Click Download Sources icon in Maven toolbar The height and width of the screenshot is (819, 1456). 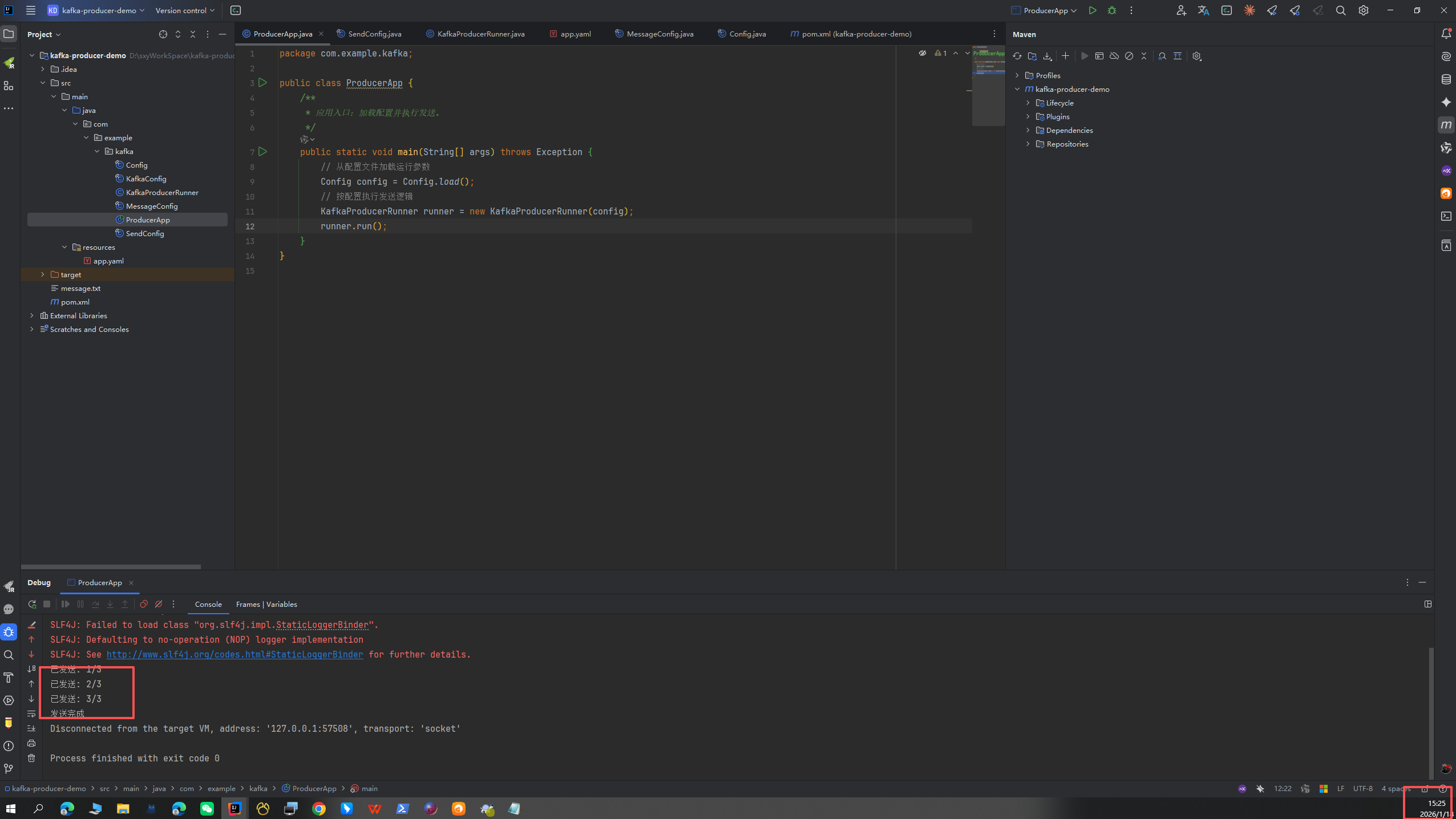click(1047, 56)
